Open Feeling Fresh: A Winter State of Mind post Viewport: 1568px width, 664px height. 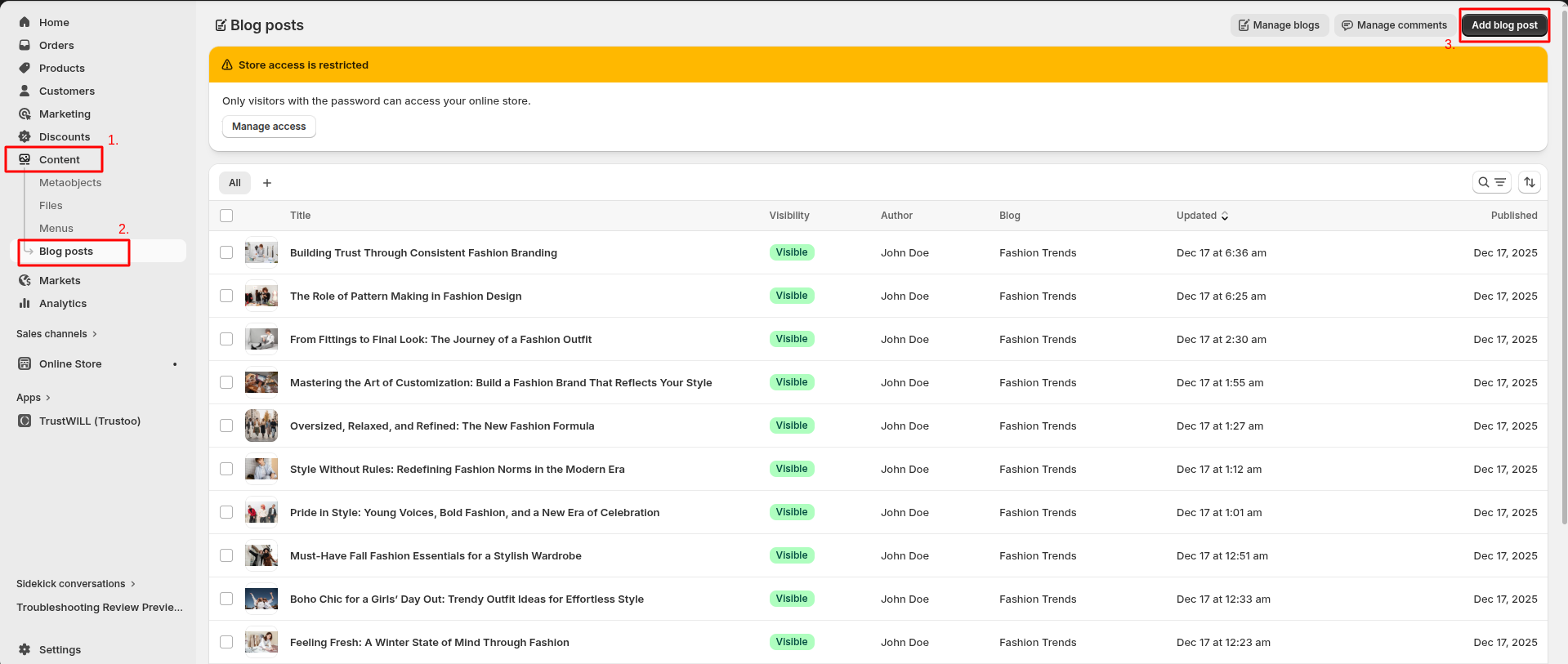click(x=430, y=643)
